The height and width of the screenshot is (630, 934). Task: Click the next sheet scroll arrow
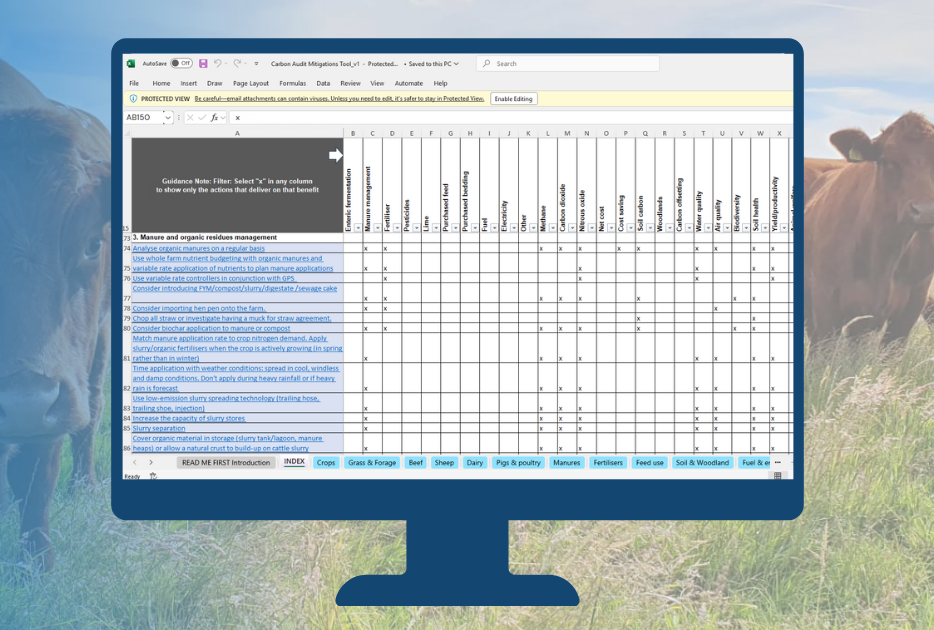point(151,463)
